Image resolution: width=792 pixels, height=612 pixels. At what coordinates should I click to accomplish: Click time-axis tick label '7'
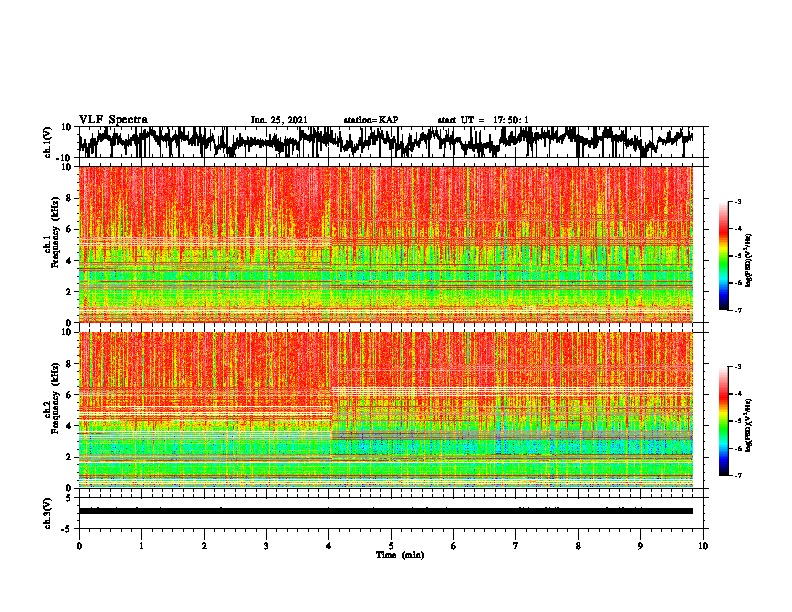point(516,546)
